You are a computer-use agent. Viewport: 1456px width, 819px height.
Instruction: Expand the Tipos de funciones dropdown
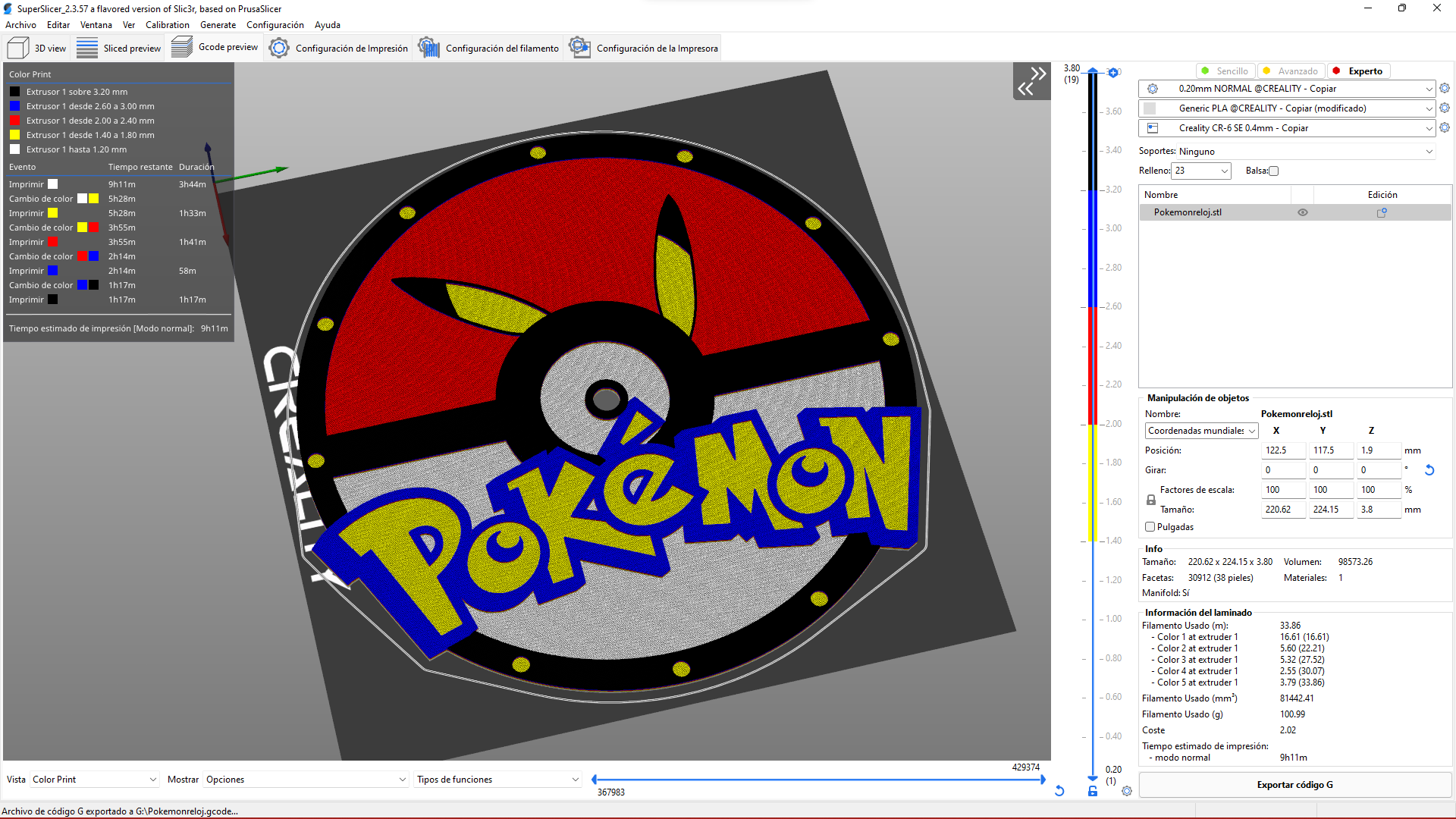pyautogui.click(x=498, y=780)
